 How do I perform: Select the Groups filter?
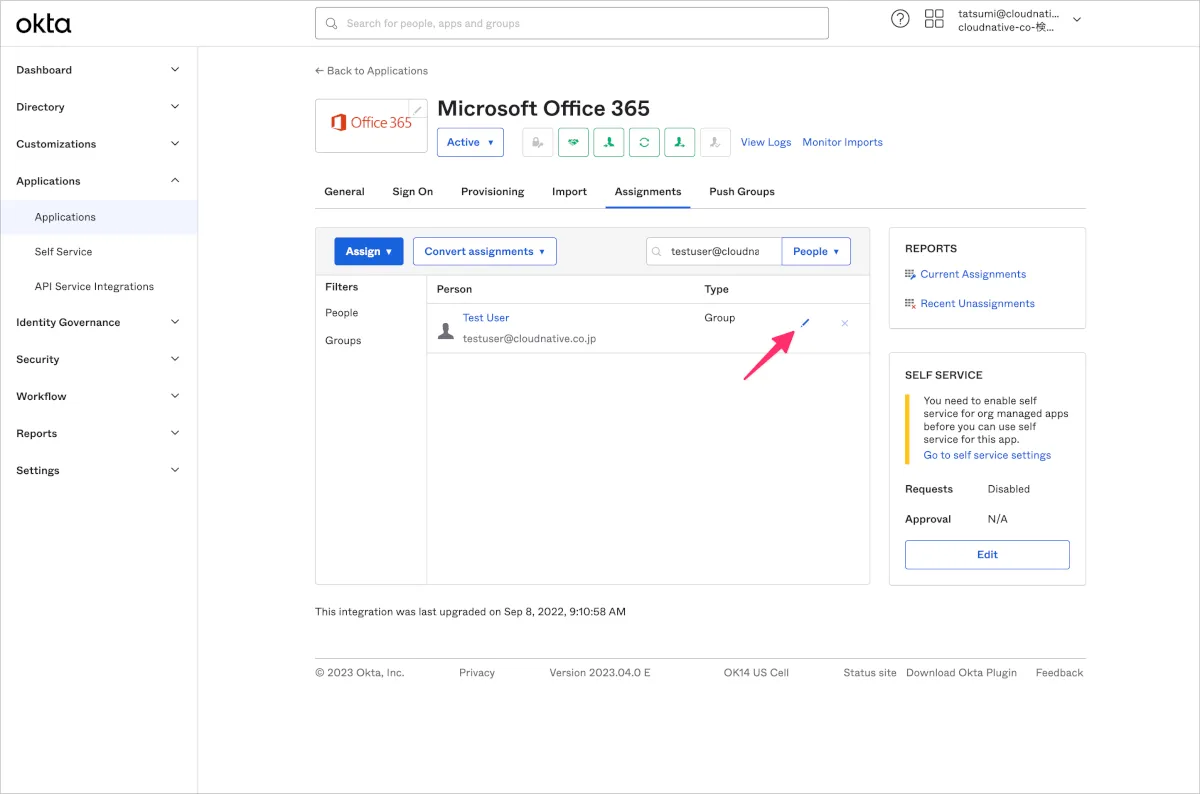343,341
